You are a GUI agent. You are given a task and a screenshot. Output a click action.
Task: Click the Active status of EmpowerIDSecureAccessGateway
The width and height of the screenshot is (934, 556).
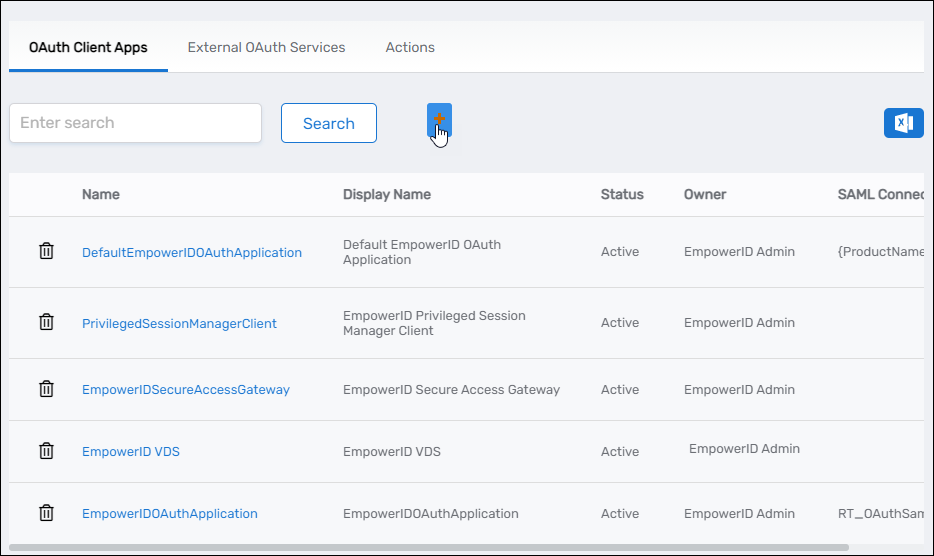pyautogui.click(x=619, y=390)
